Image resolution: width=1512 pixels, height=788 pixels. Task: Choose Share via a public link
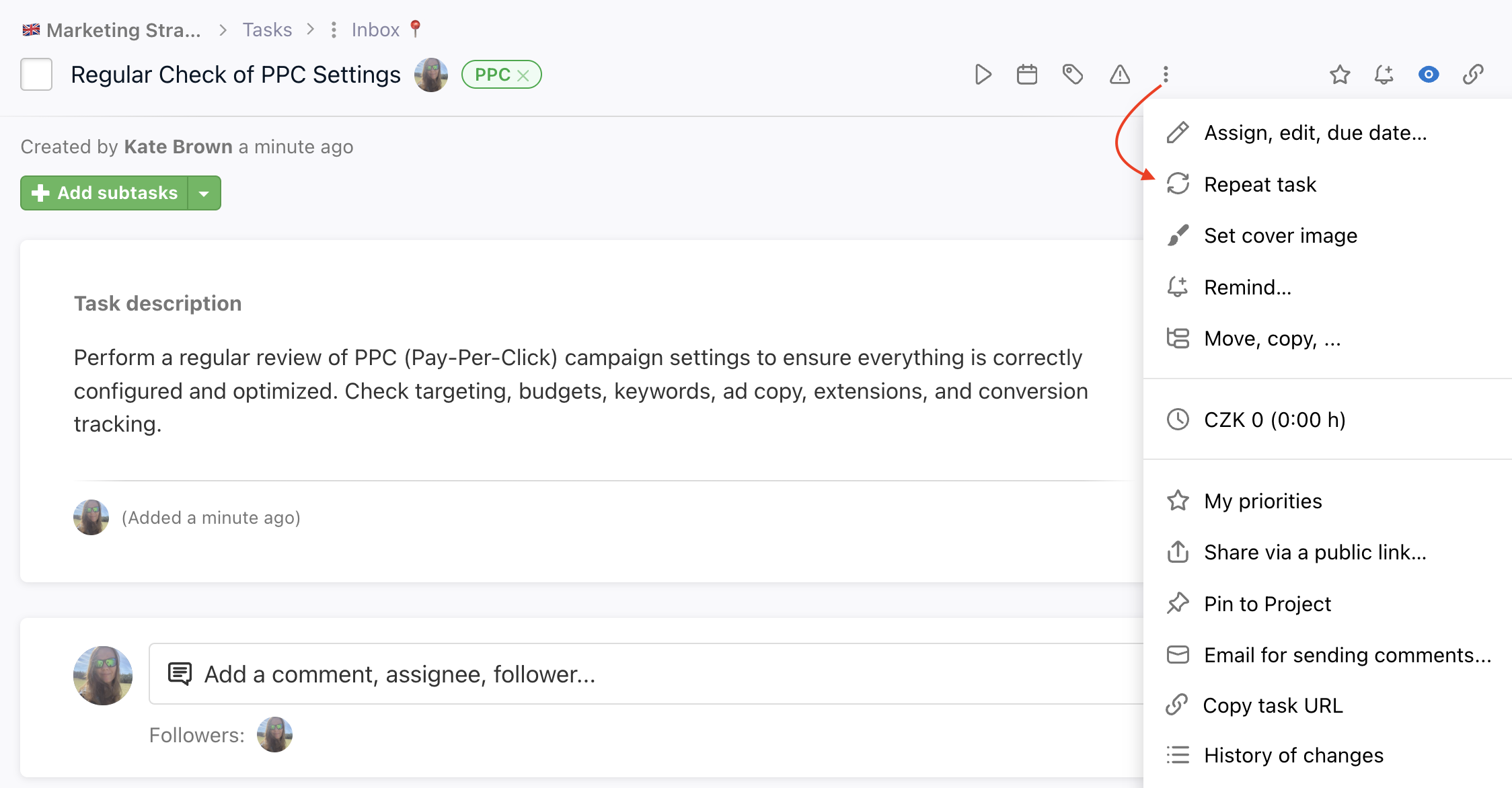pyautogui.click(x=1328, y=552)
